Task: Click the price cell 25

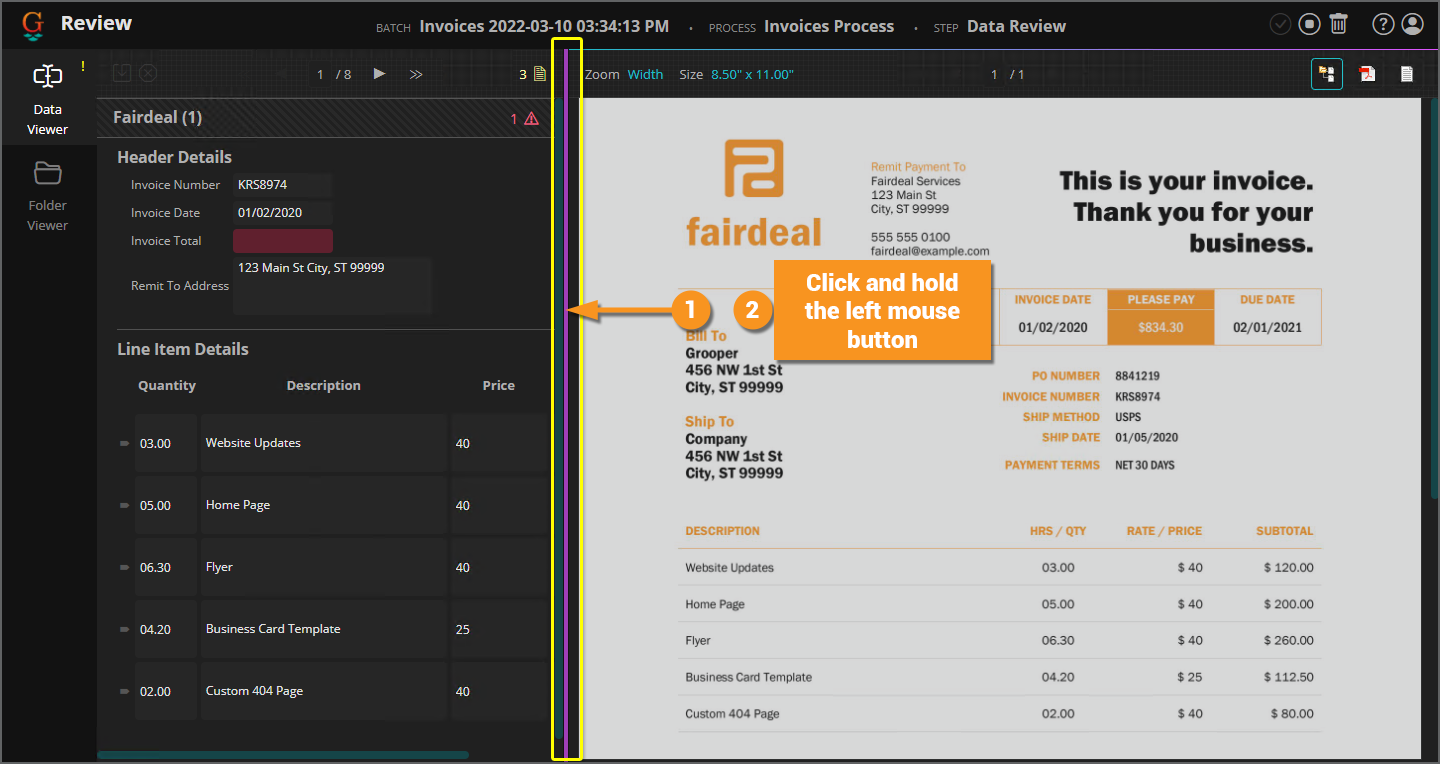Action: pos(500,629)
